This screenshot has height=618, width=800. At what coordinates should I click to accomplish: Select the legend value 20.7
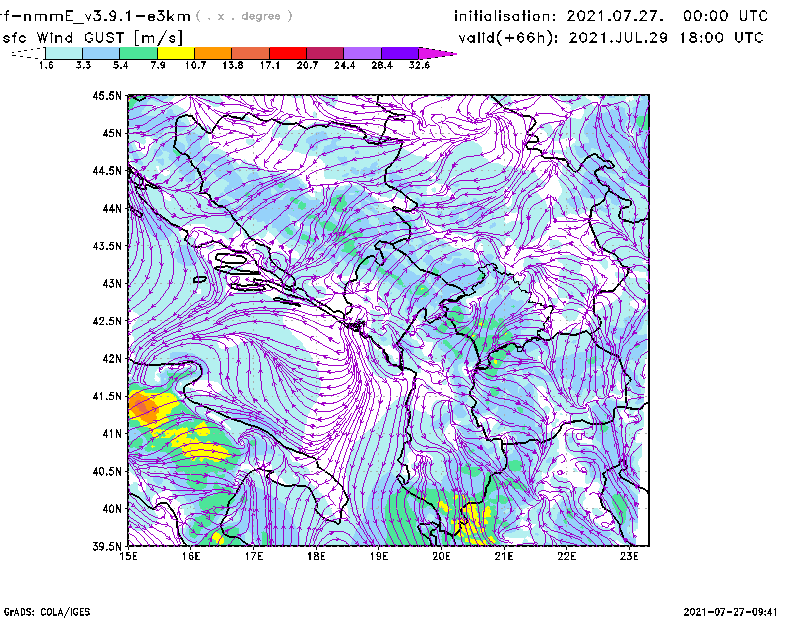point(307,65)
